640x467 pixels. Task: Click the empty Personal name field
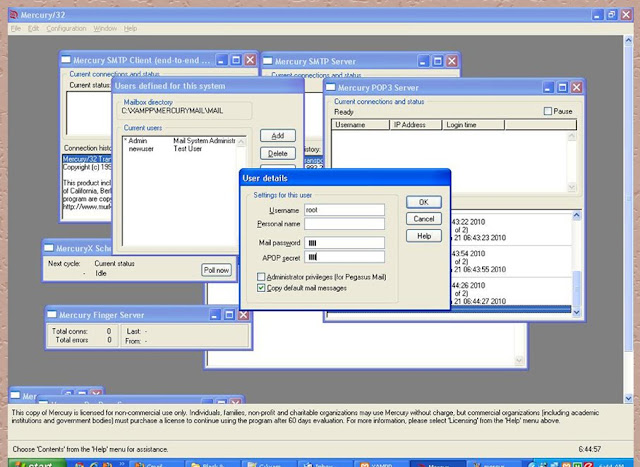pos(344,224)
